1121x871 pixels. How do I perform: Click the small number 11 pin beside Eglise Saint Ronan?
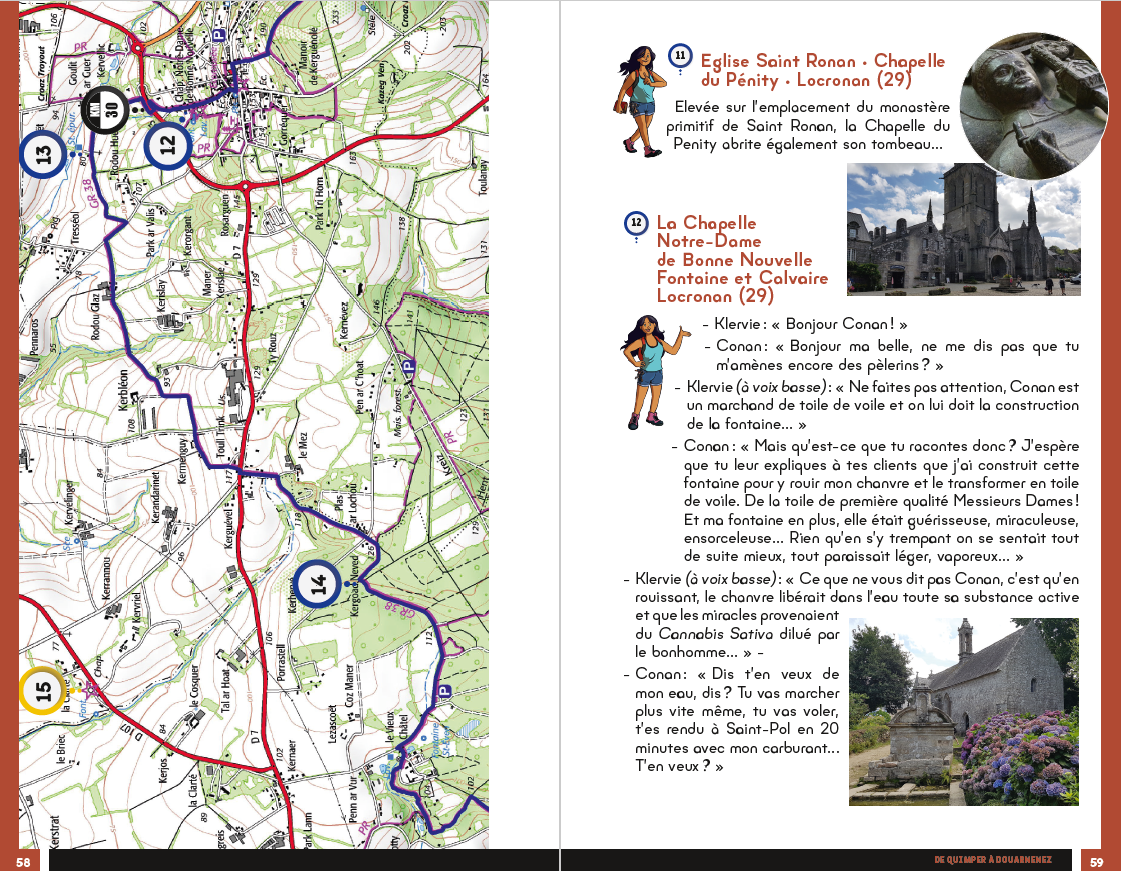click(x=679, y=56)
